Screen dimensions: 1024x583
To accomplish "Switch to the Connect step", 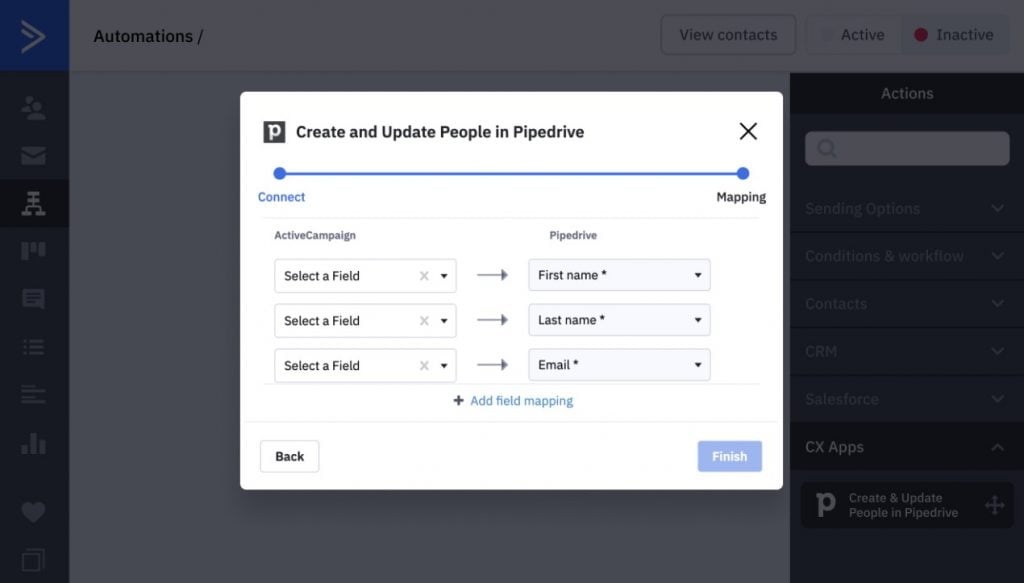I will point(281,197).
